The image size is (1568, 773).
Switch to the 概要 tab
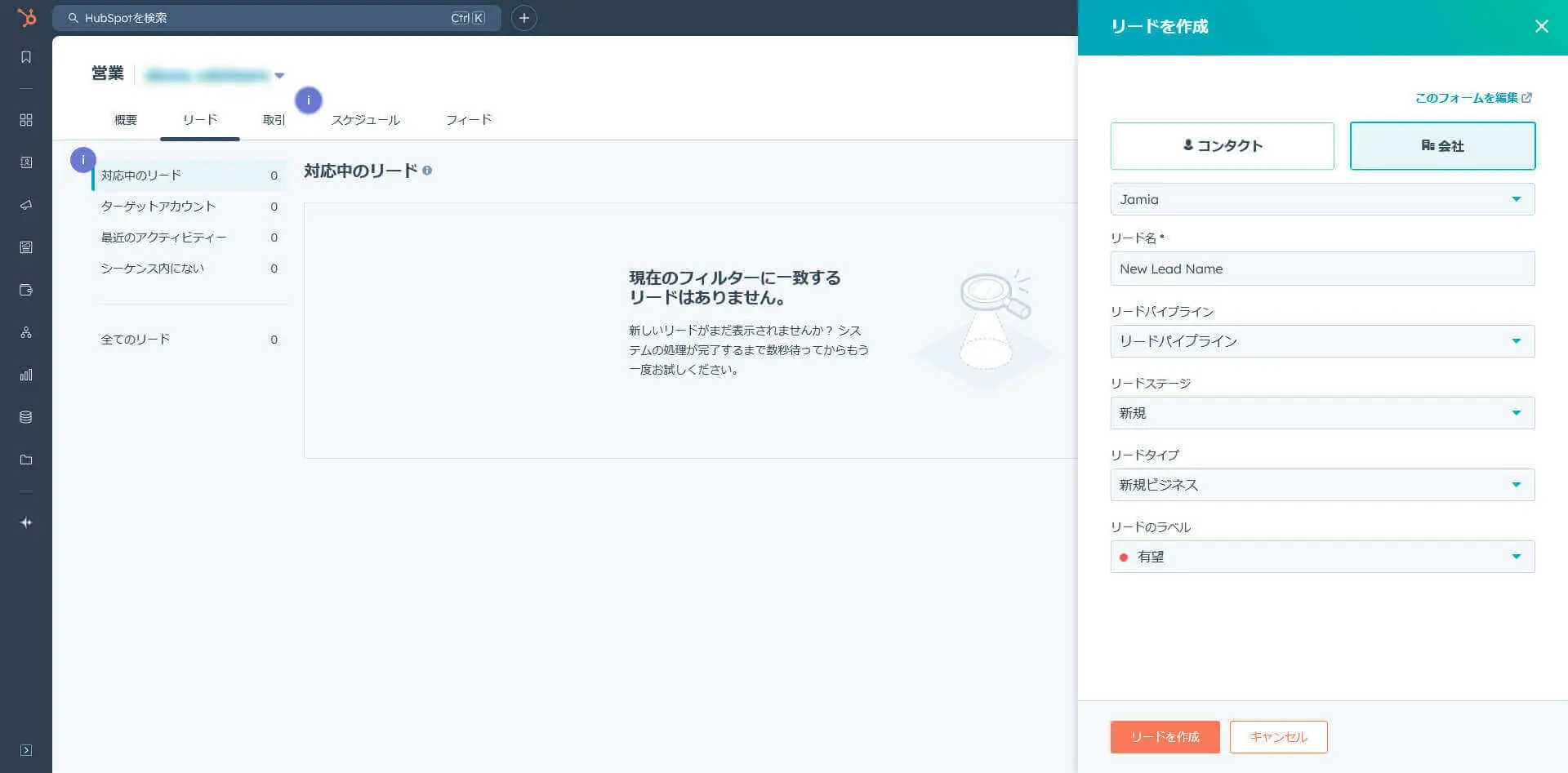click(x=125, y=120)
